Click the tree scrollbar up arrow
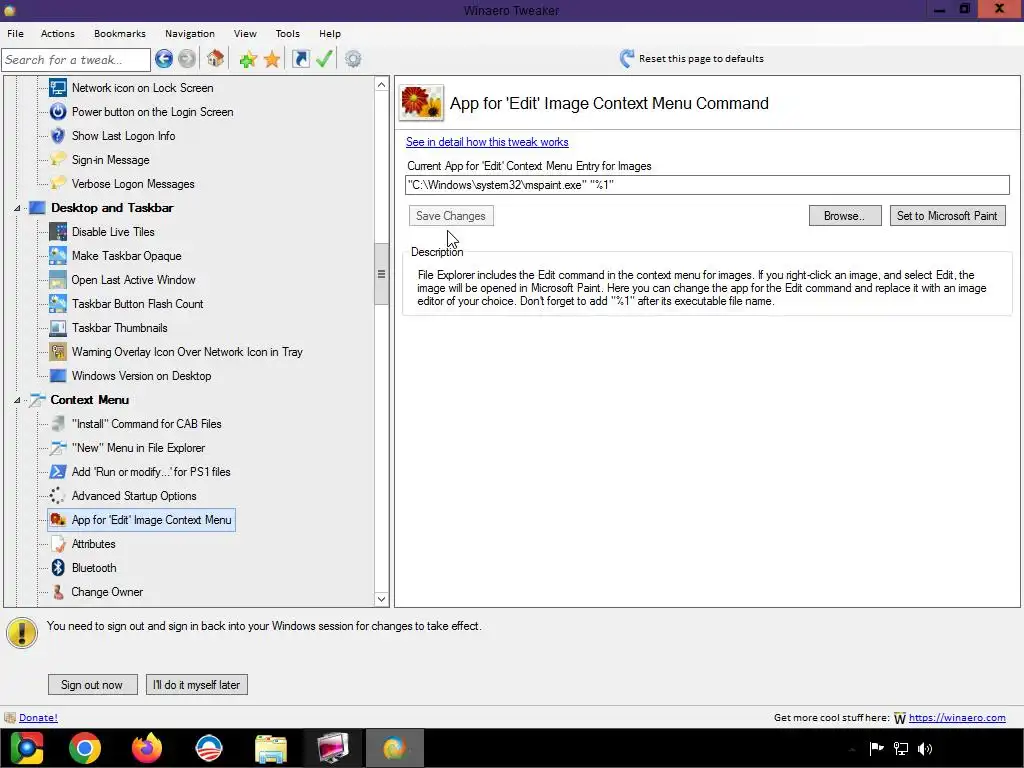Viewport: 1024px width, 768px height. (381, 84)
